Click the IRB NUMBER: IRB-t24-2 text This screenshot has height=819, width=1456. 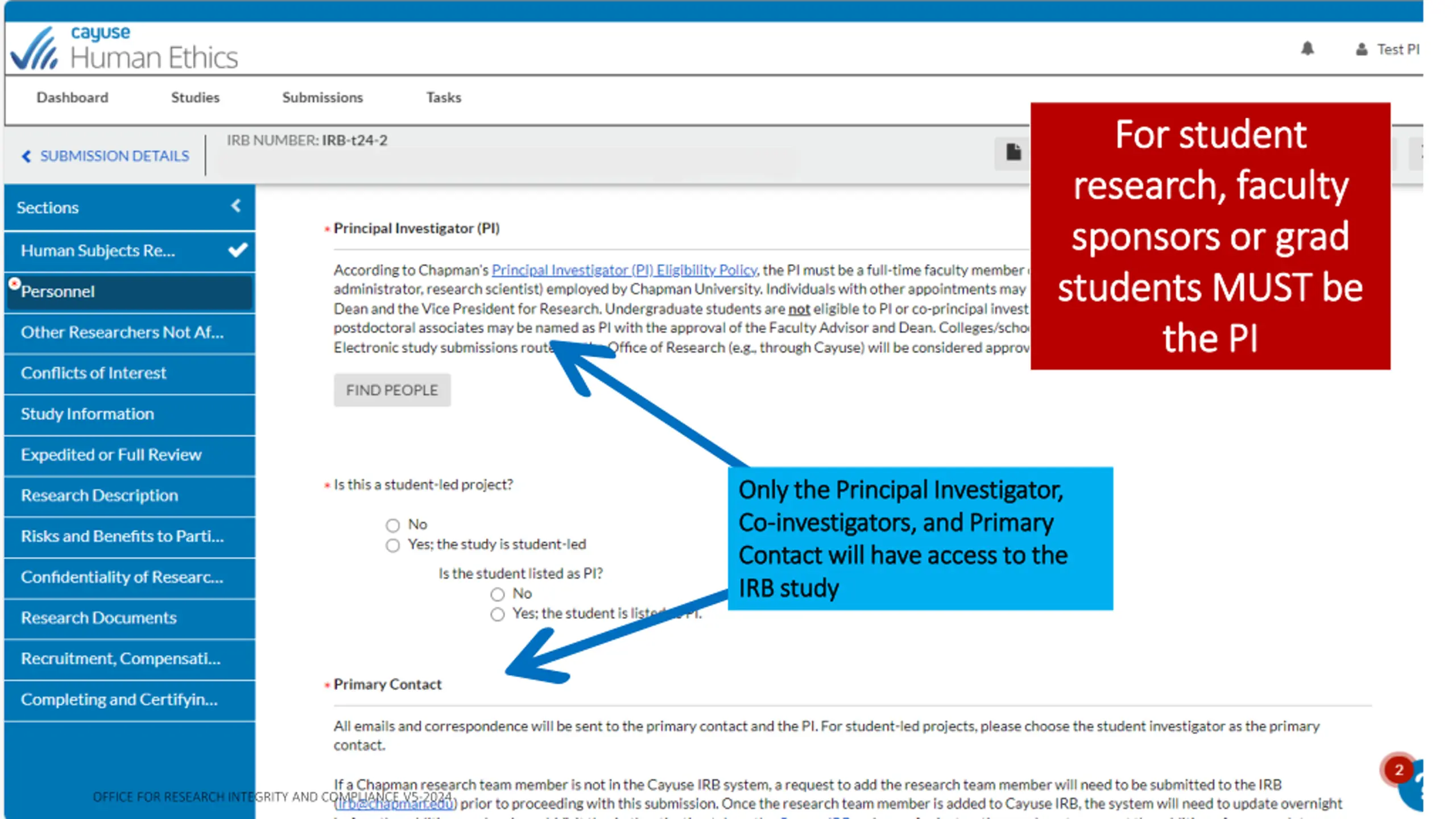(x=307, y=140)
